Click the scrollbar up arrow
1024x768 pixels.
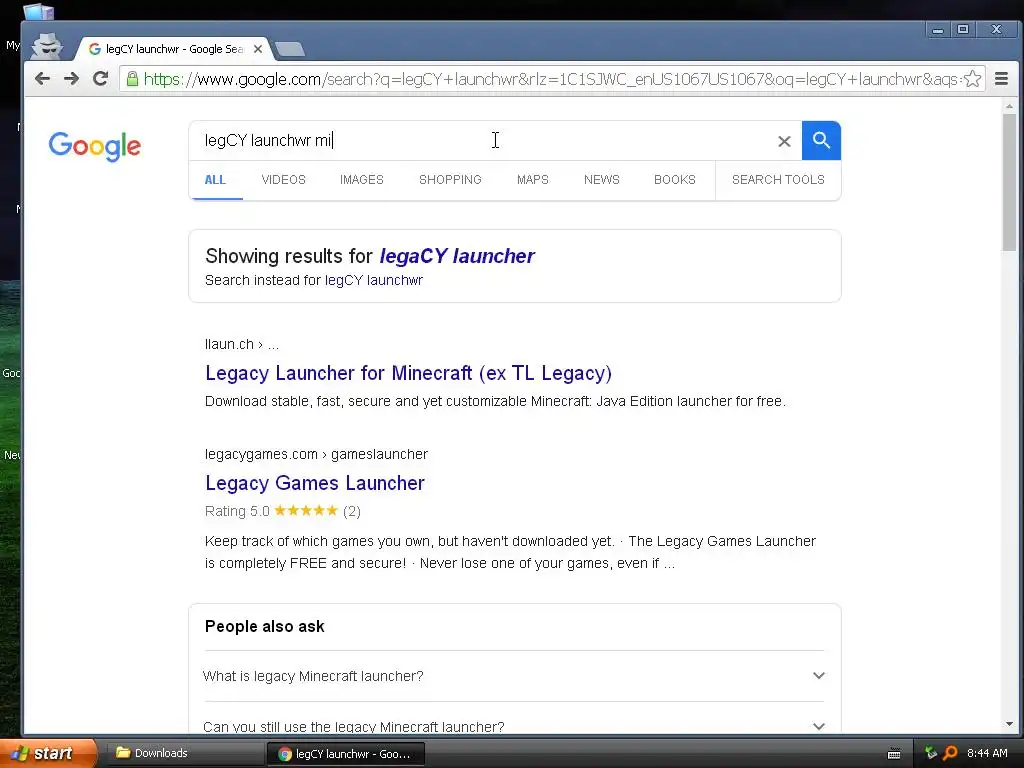point(1010,106)
